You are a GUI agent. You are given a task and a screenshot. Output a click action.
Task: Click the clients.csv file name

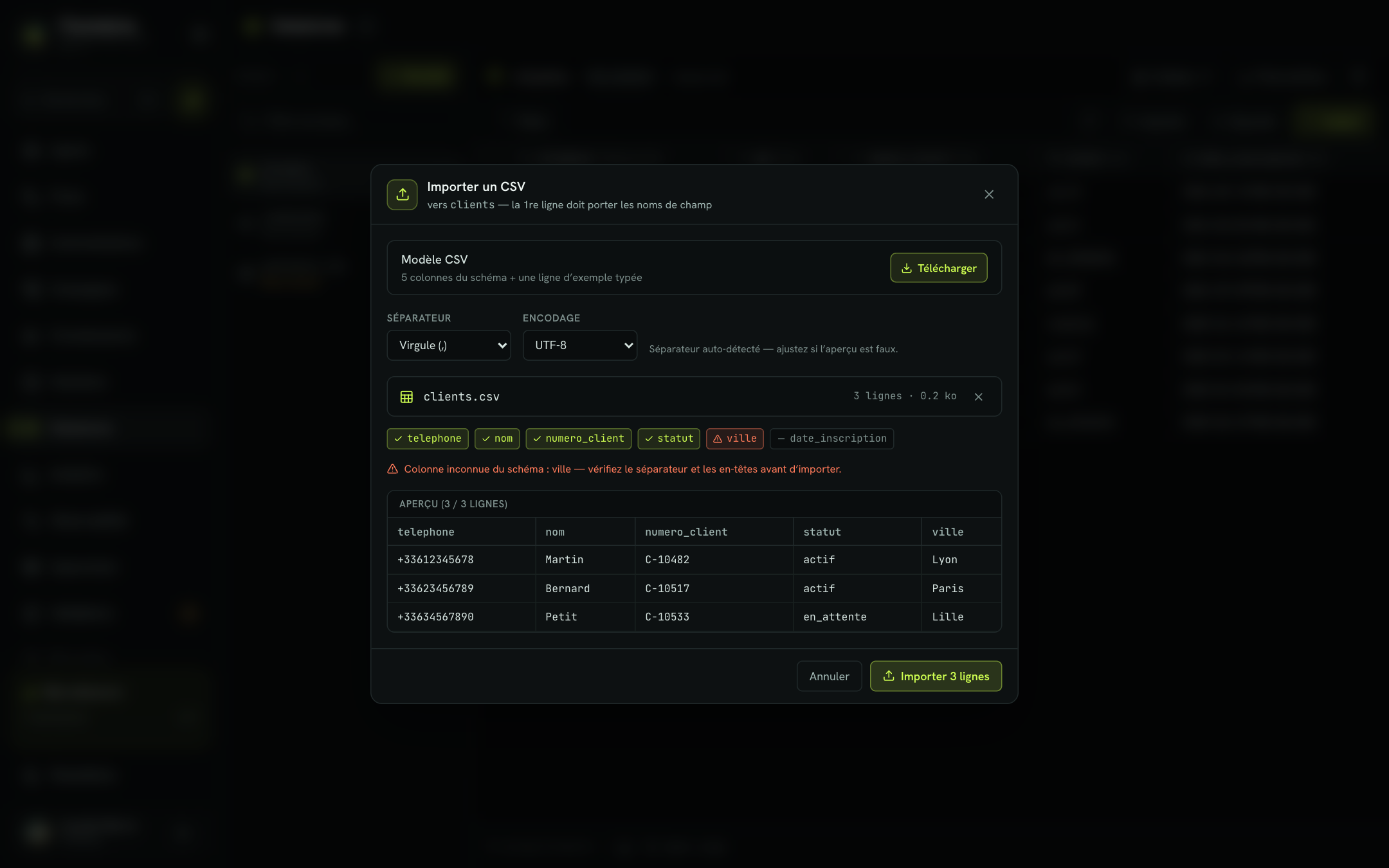461,397
